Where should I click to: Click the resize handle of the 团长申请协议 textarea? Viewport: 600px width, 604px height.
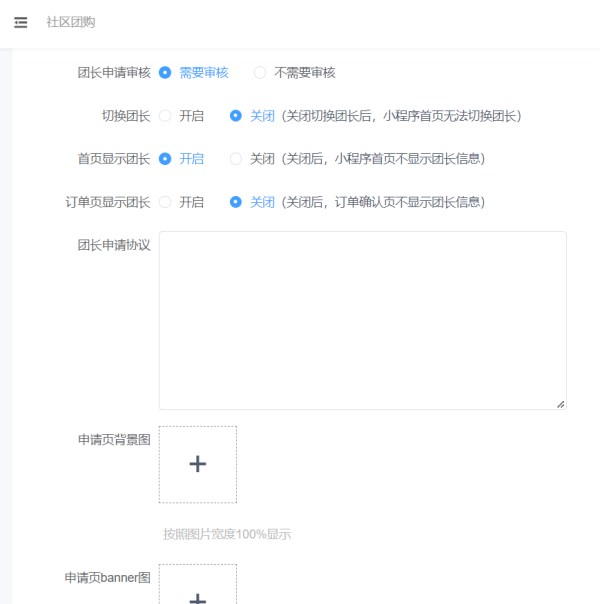click(x=560, y=404)
